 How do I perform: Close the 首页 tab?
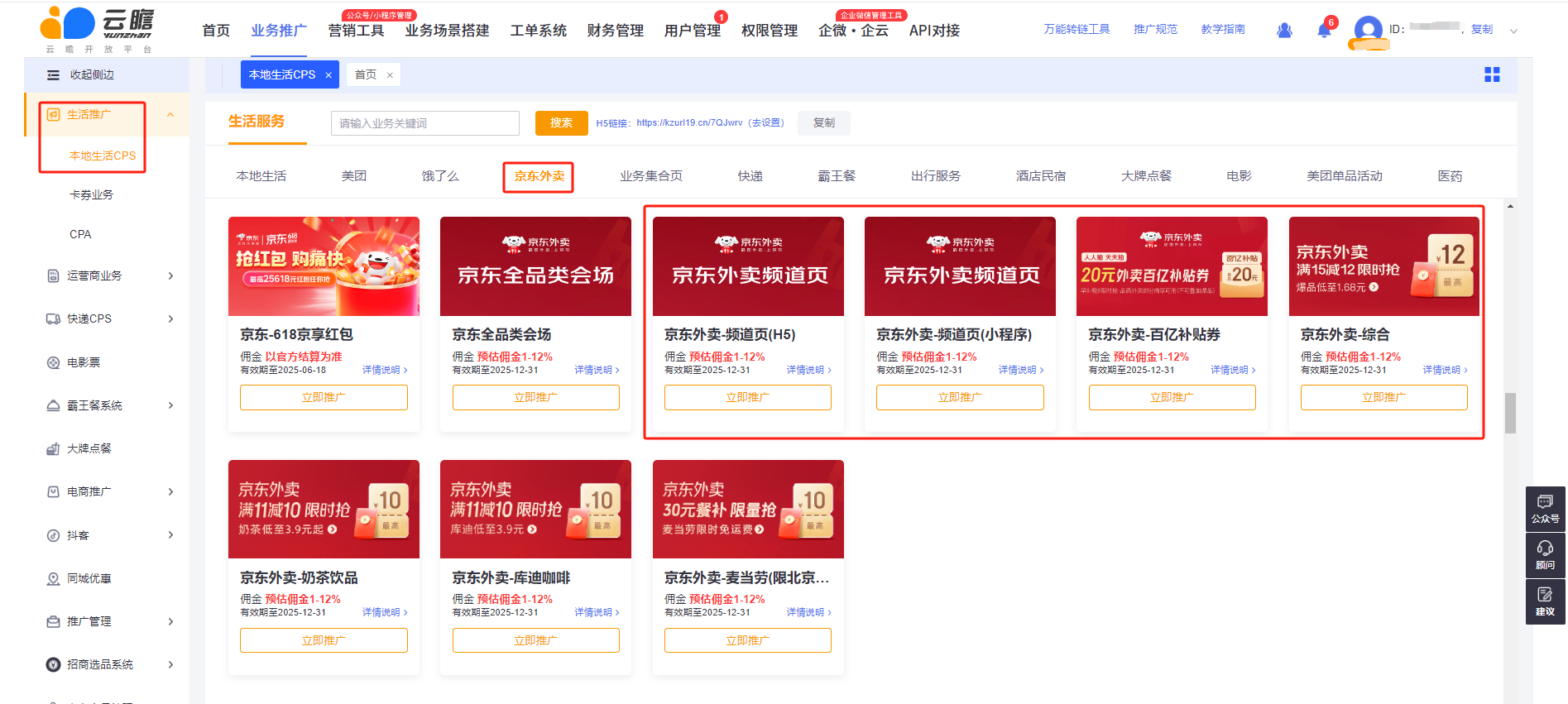tap(390, 75)
